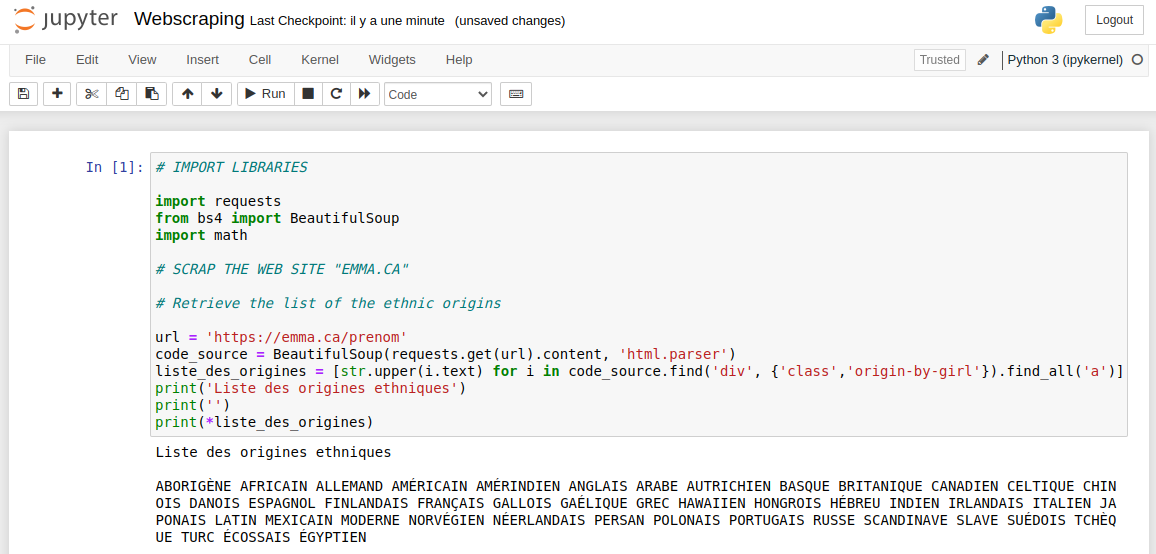The image size is (1156, 554).
Task: Click the 'from bs4 import BeautifulSoup' line
Action: [277, 218]
